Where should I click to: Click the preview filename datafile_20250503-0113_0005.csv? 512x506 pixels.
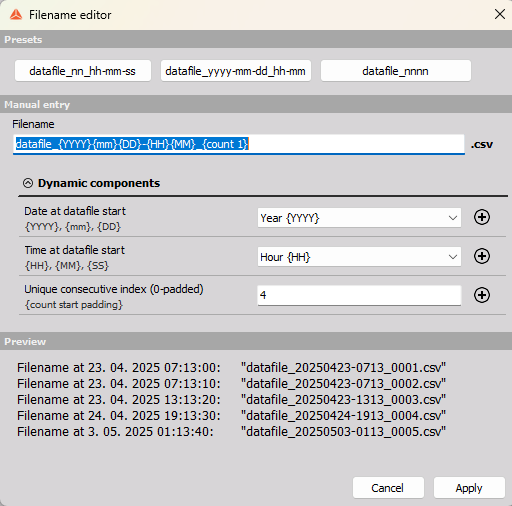(343, 432)
